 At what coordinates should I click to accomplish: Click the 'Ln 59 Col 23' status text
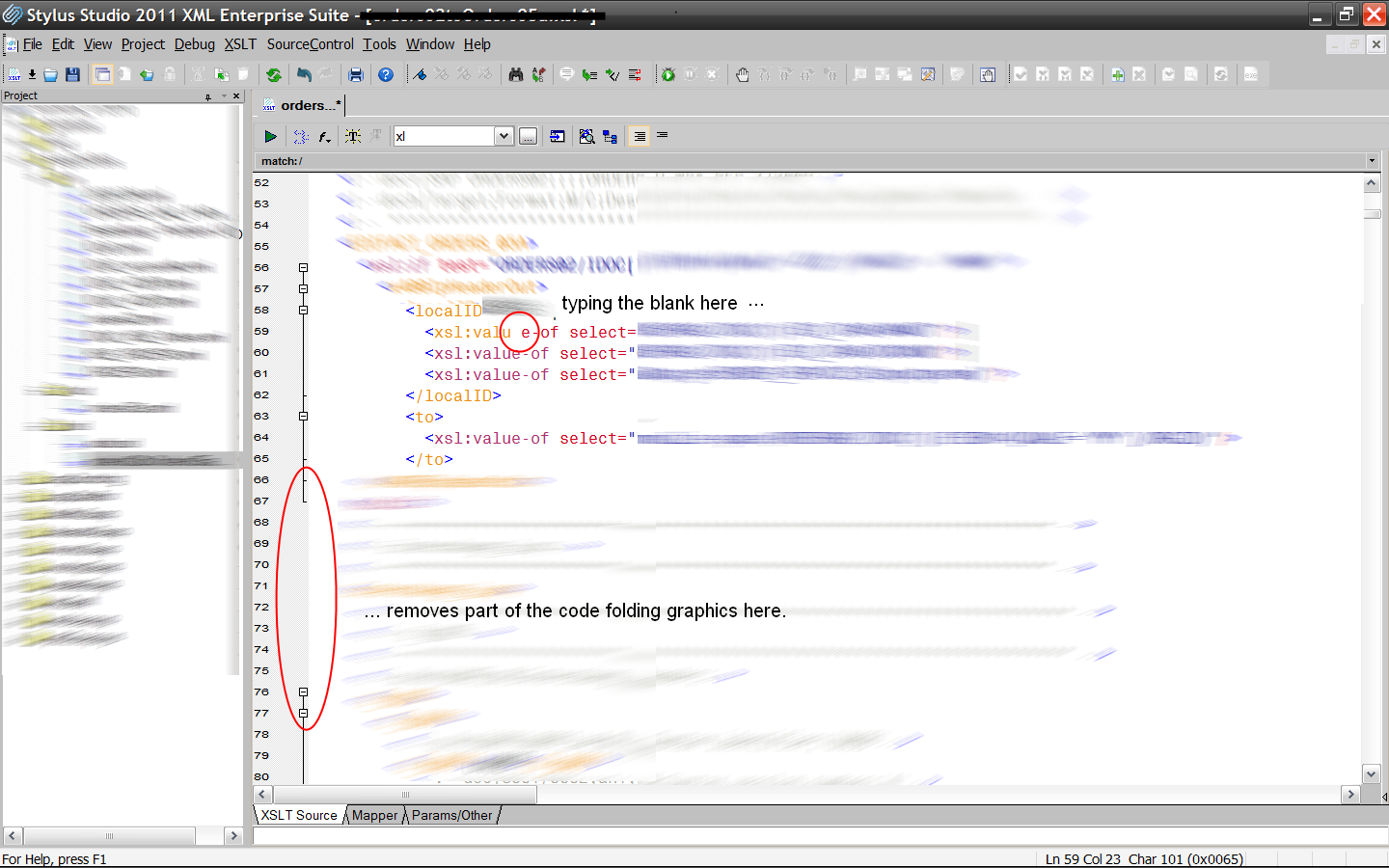click(x=1083, y=859)
